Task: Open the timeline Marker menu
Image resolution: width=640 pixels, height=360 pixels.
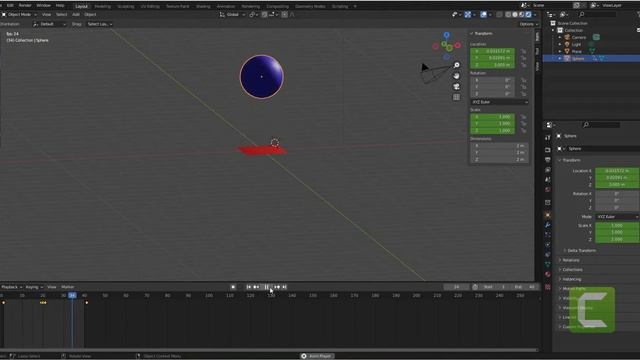Action: pyautogui.click(x=68, y=287)
